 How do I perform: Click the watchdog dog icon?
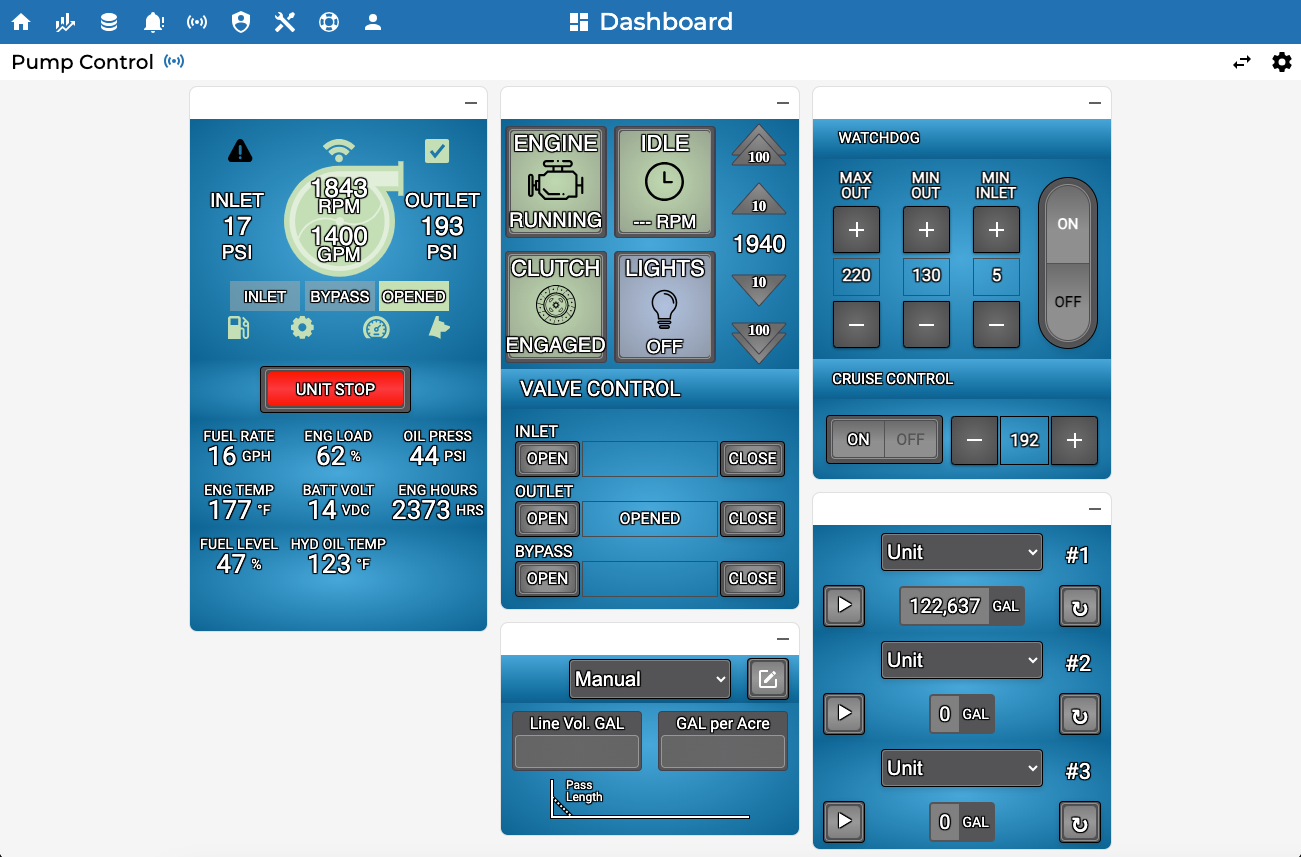click(x=439, y=327)
